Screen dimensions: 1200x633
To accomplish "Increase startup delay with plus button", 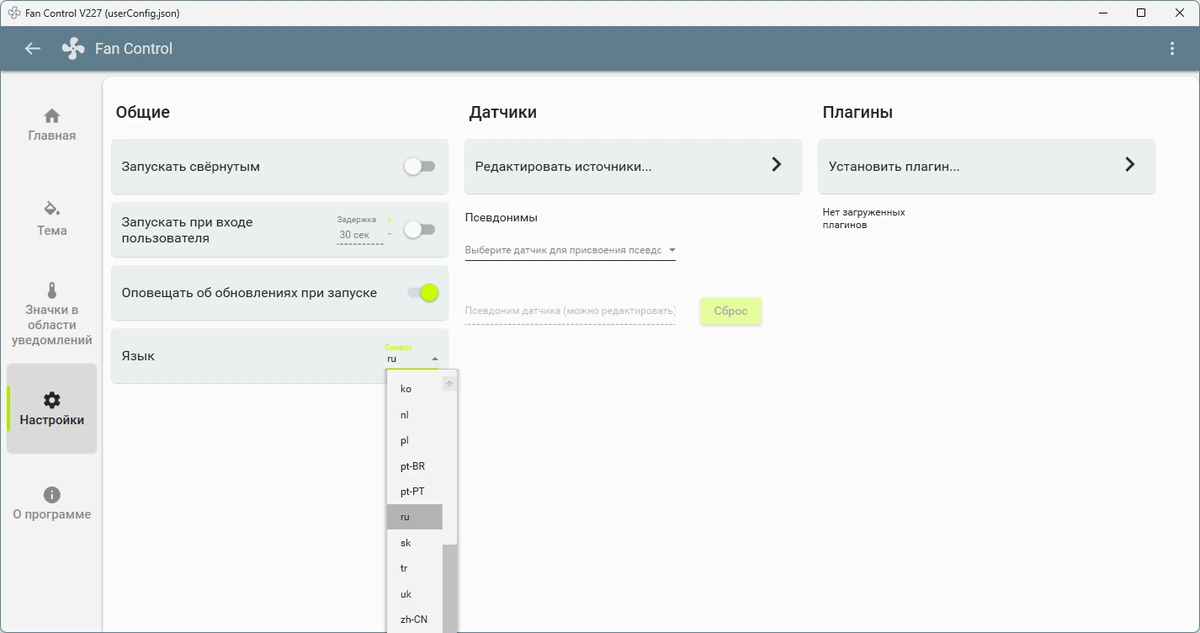I will click(x=389, y=220).
